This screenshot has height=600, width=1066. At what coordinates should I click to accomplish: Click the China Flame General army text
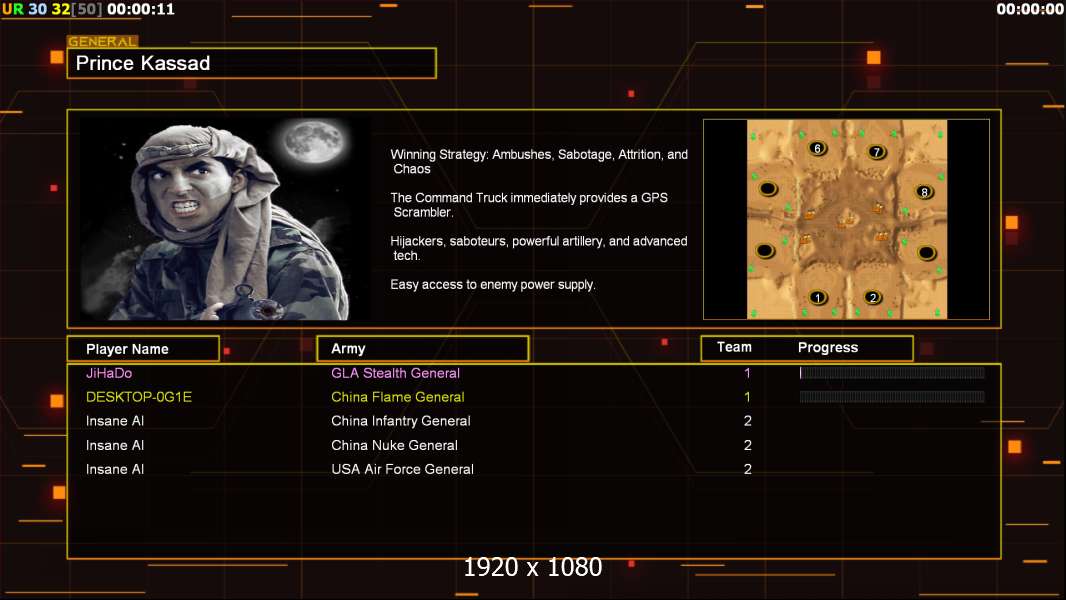(398, 397)
